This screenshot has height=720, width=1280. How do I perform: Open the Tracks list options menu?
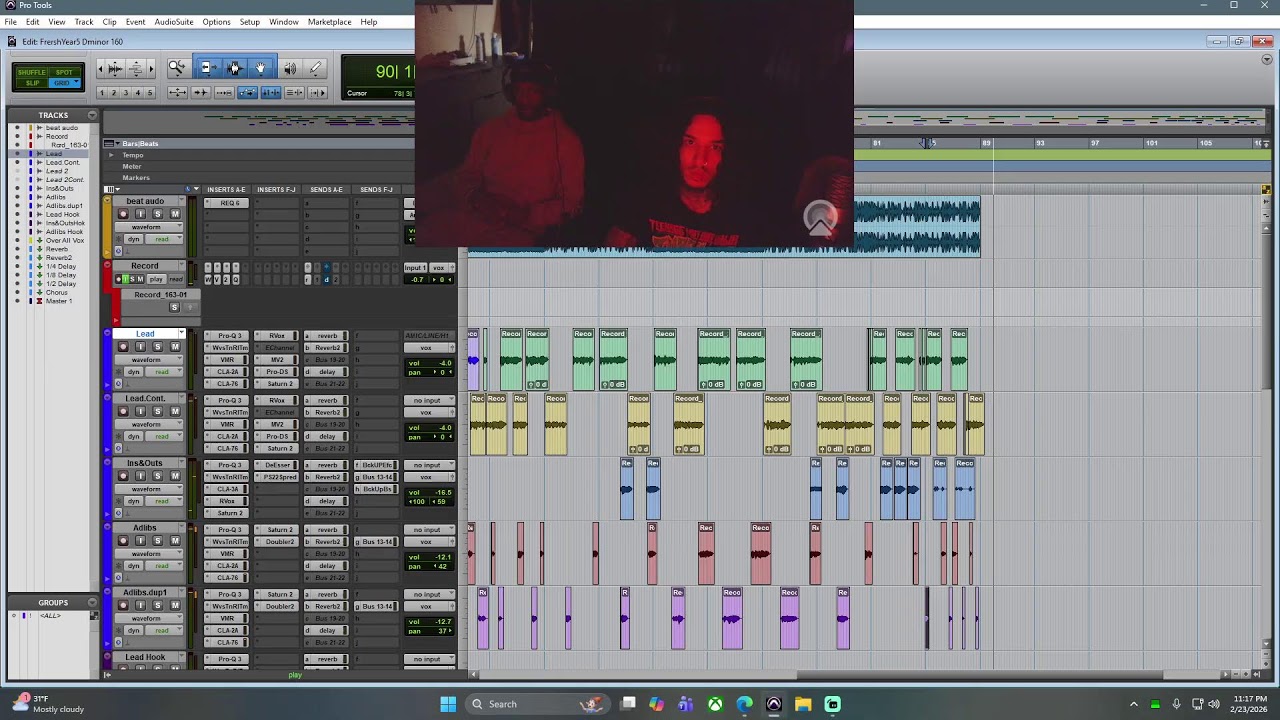(x=92, y=115)
